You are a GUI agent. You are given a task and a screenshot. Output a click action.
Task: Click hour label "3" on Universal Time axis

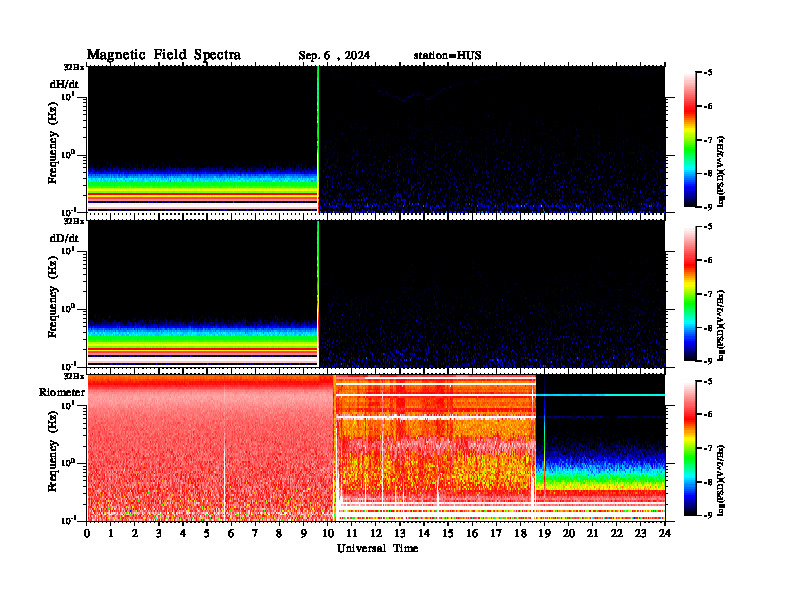coord(159,534)
